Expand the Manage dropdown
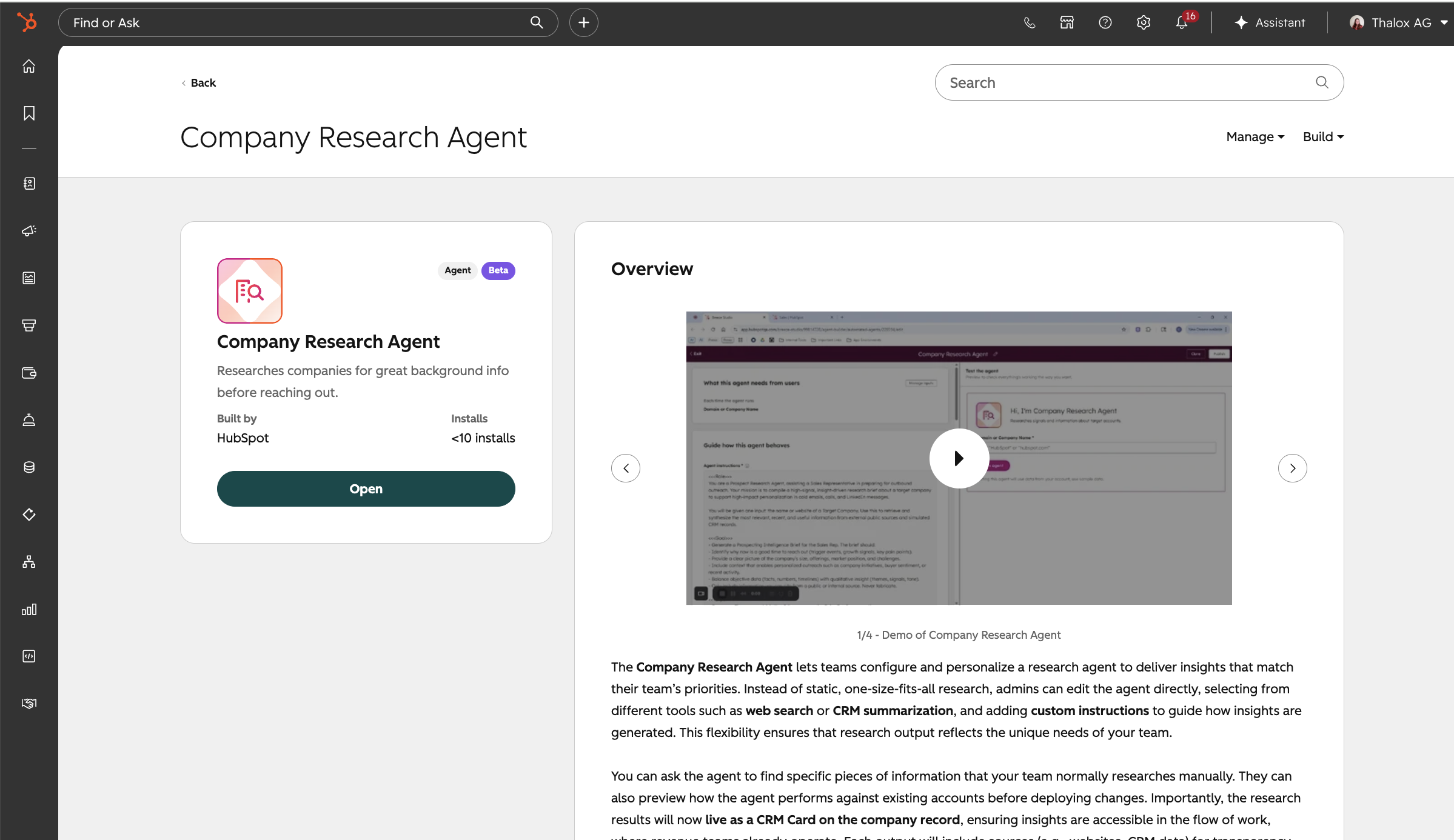Viewport: 1454px width, 840px height. [1256, 137]
